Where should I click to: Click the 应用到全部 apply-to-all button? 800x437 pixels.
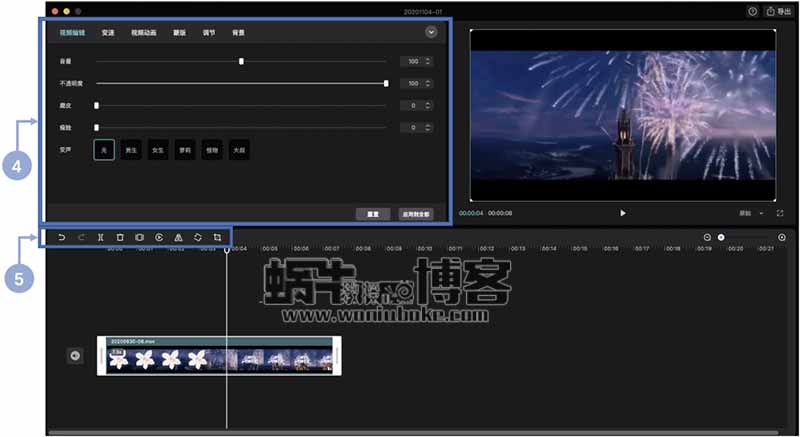click(416, 214)
